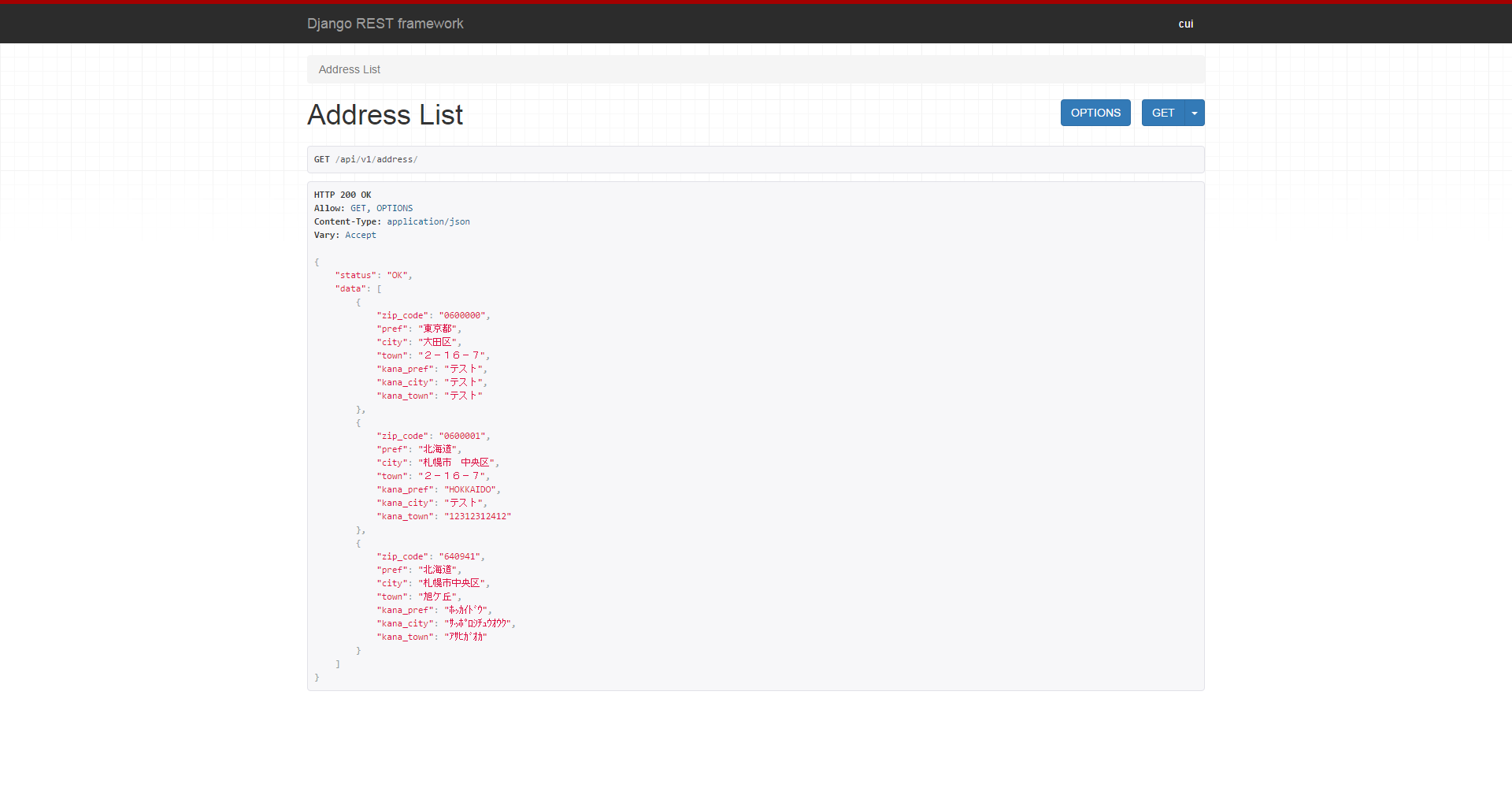The image size is (1512, 799).
Task: Send a GET request
Action: (x=1163, y=113)
